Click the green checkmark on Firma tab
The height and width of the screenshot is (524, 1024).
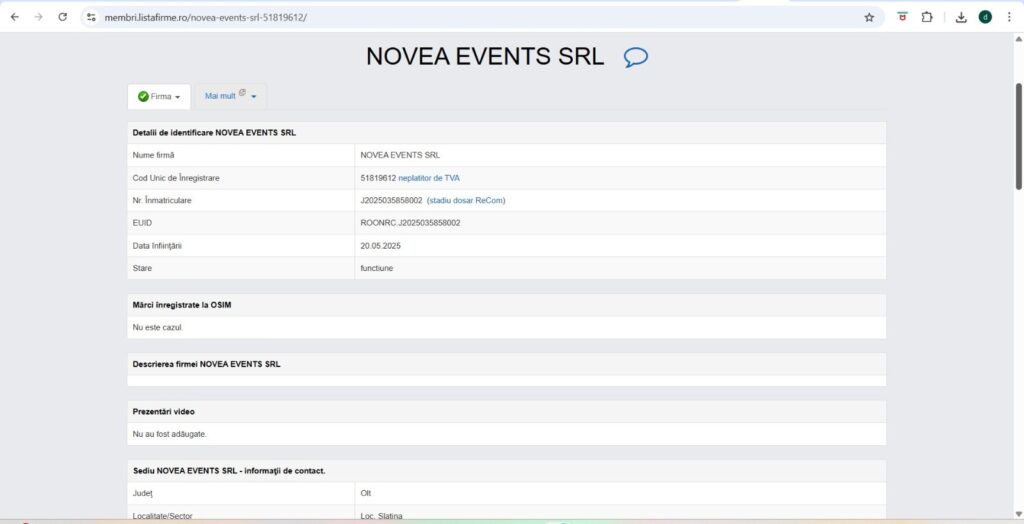pyautogui.click(x=143, y=97)
